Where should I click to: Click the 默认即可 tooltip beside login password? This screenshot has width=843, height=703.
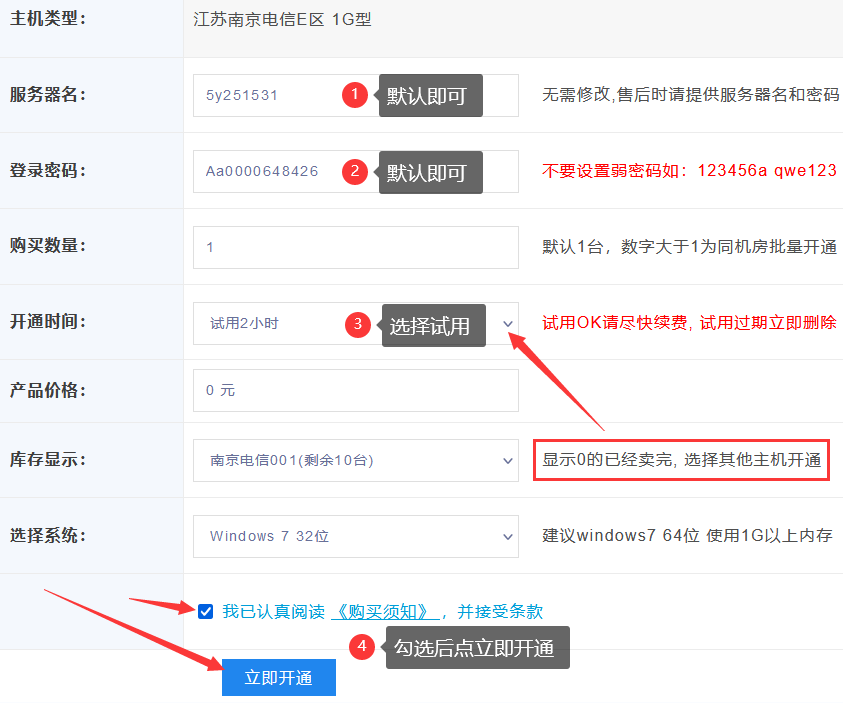(430, 172)
